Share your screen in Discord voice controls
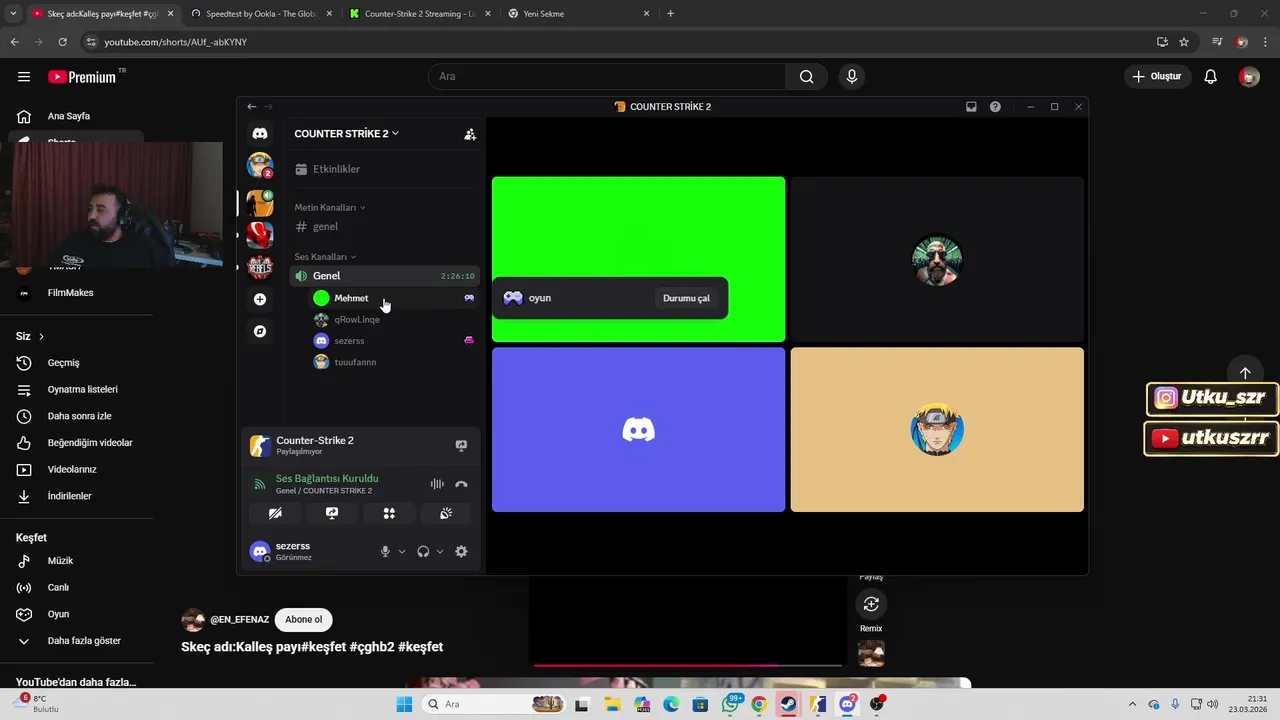The height and width of the screenshot is (720, 1280). [332, 513]
